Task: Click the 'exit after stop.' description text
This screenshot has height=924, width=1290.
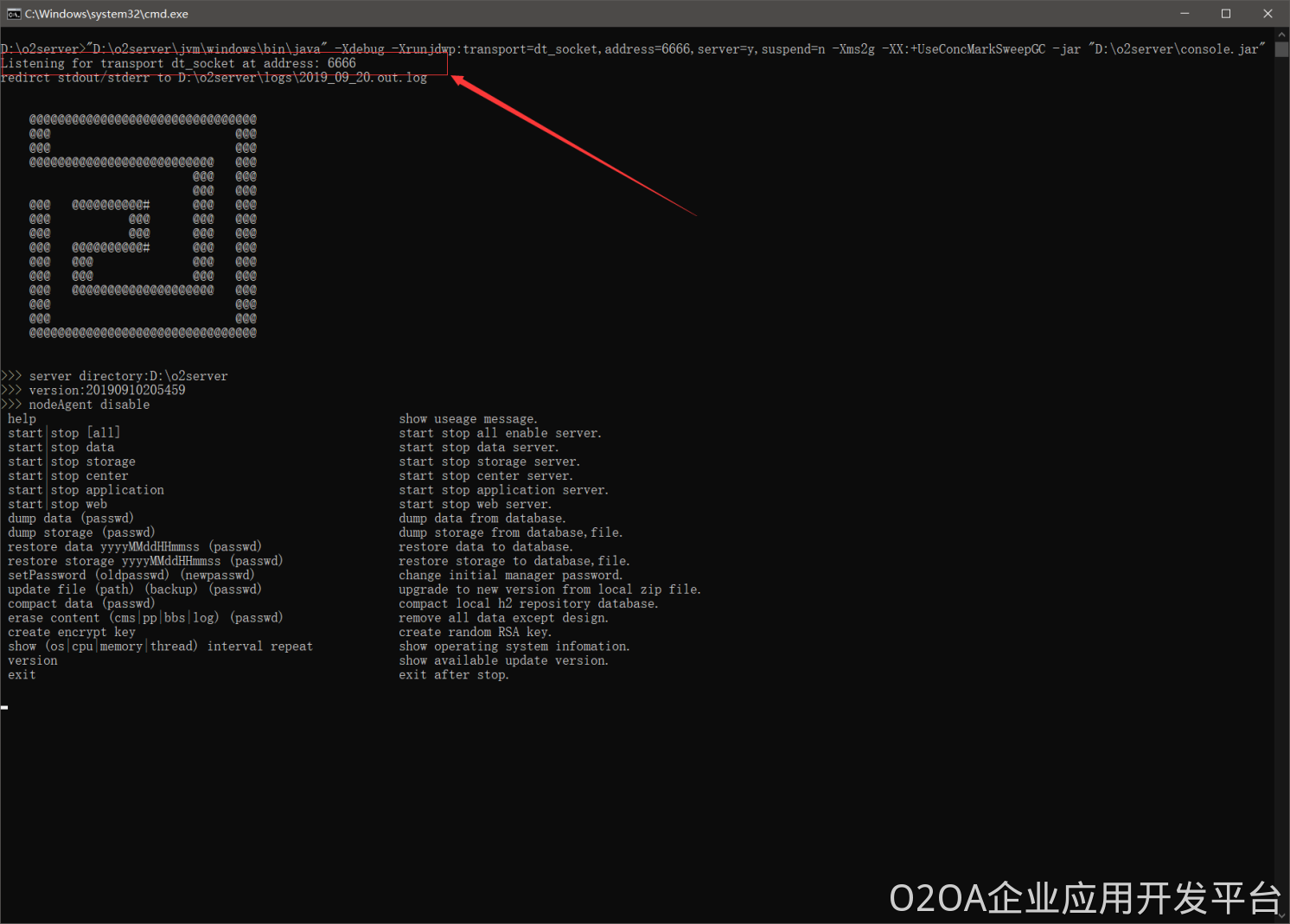Action: 453,675
